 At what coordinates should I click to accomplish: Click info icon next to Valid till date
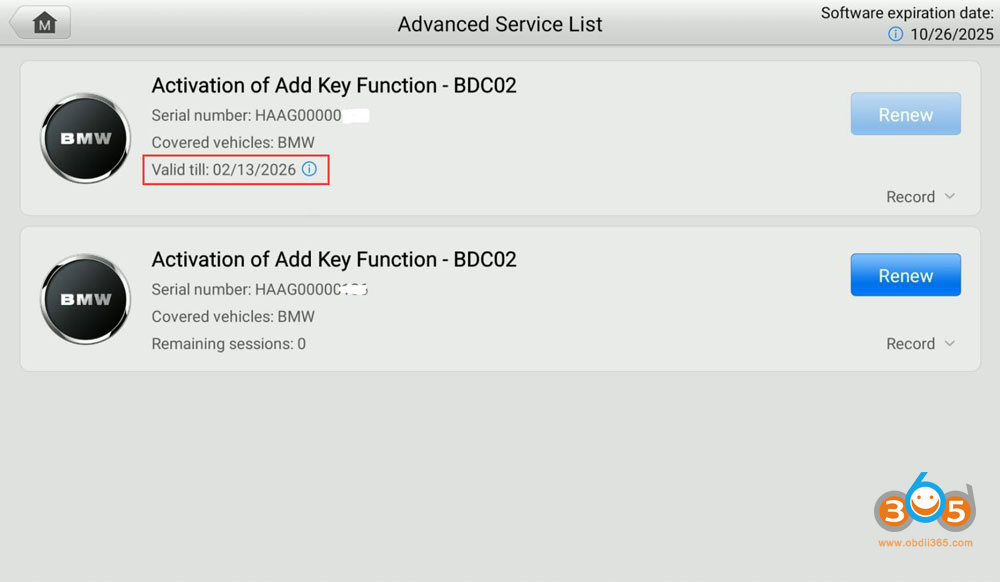click(x=309, y=170)
